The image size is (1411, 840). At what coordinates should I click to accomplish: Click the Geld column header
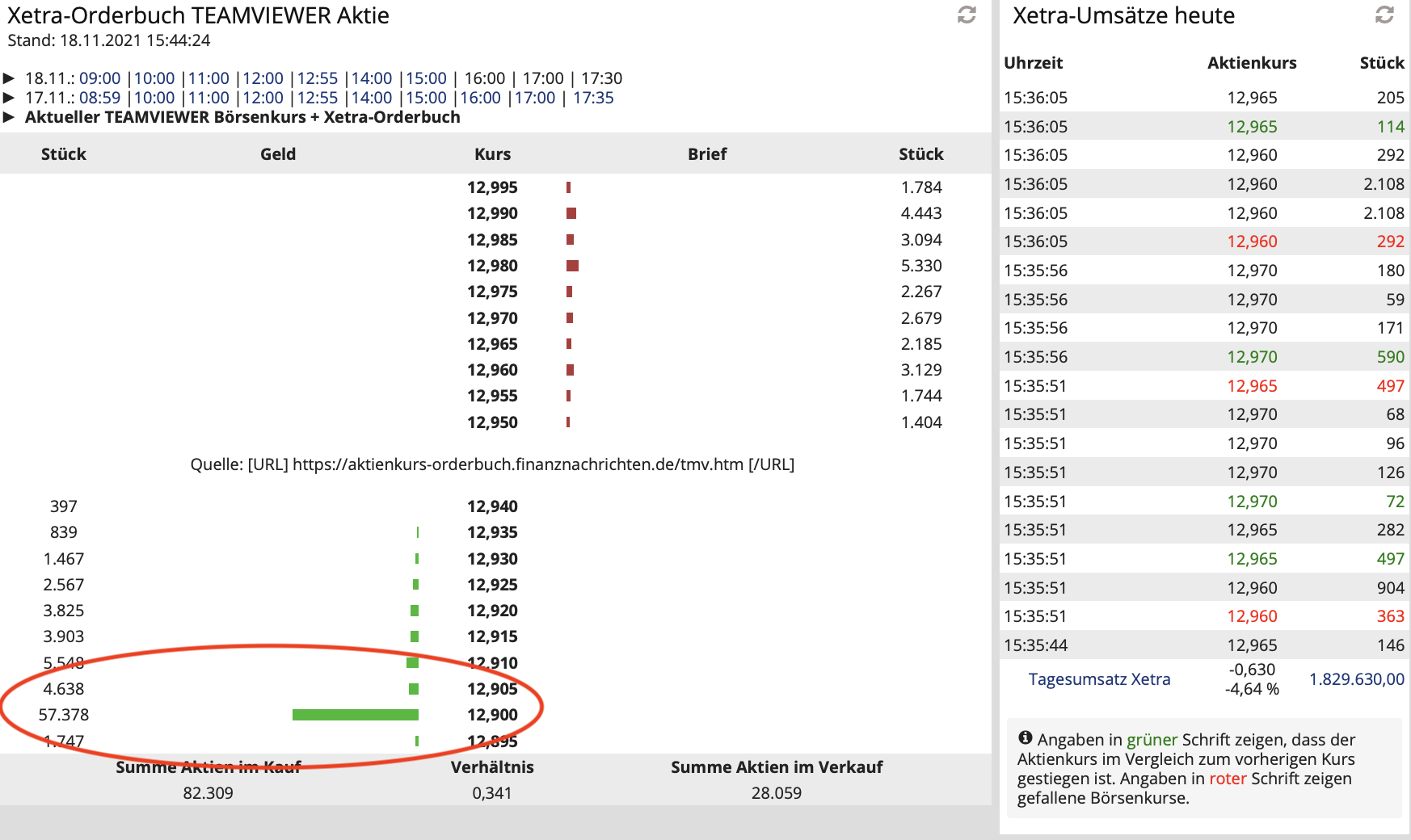(278, 154)
